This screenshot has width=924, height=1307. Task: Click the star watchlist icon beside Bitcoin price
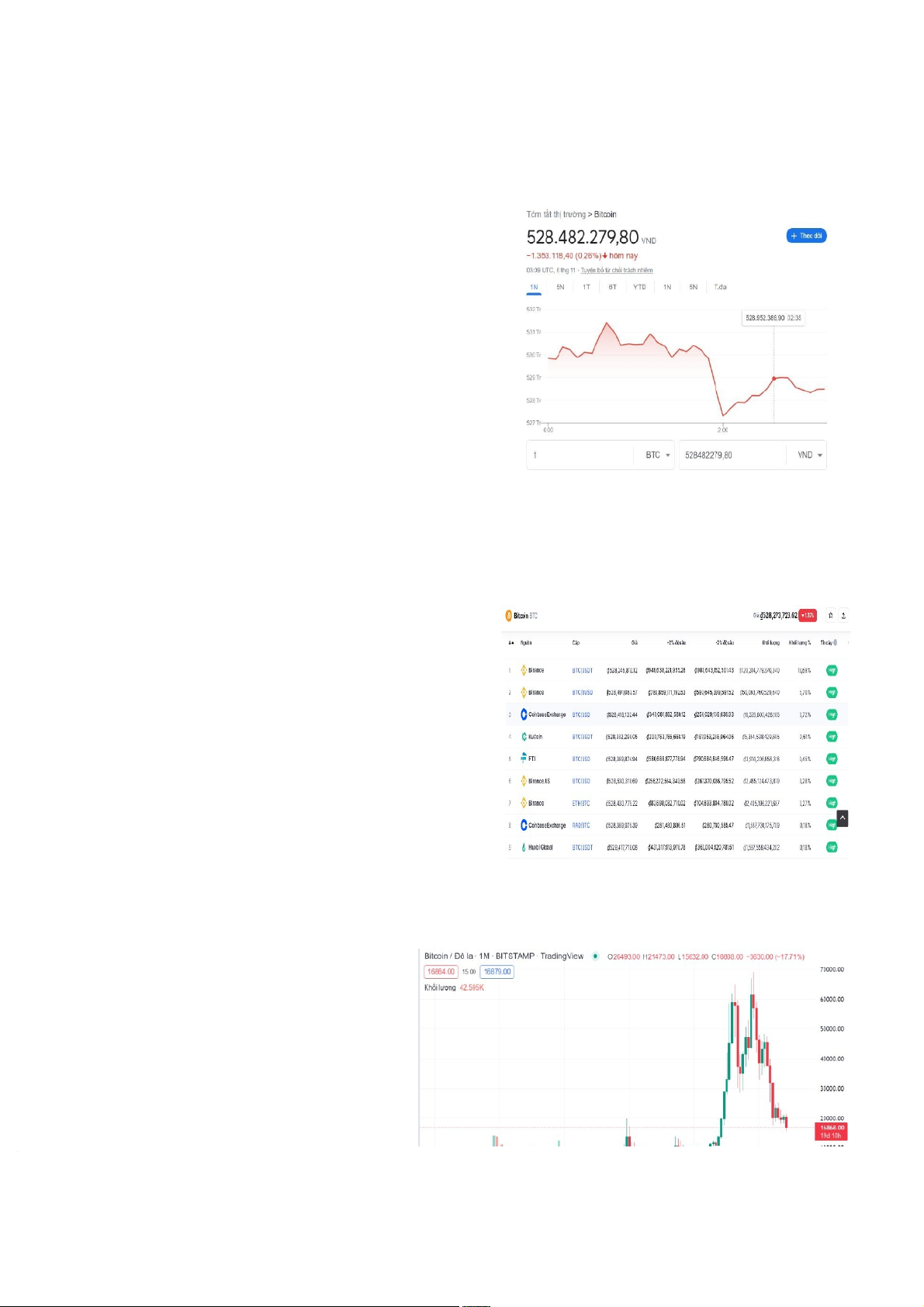(830, 615)
